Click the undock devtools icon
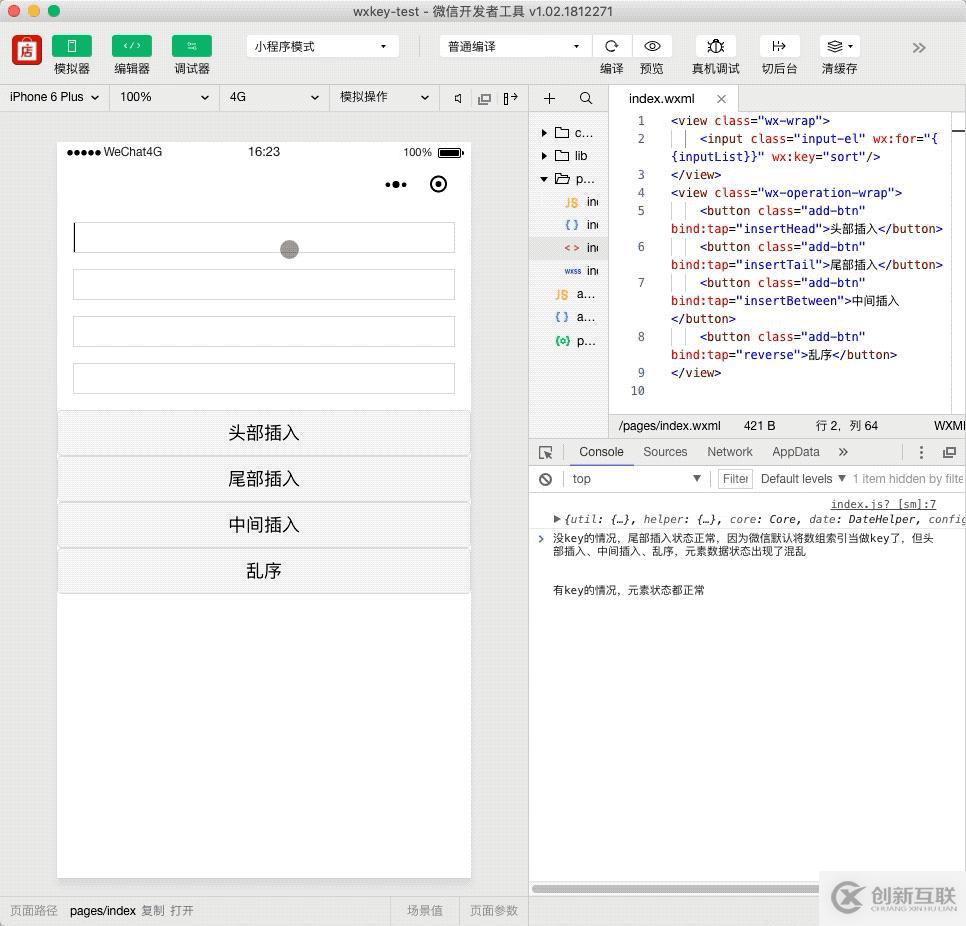Image resolution: width=966 pixels, height=926 pixels. point(949,452)
